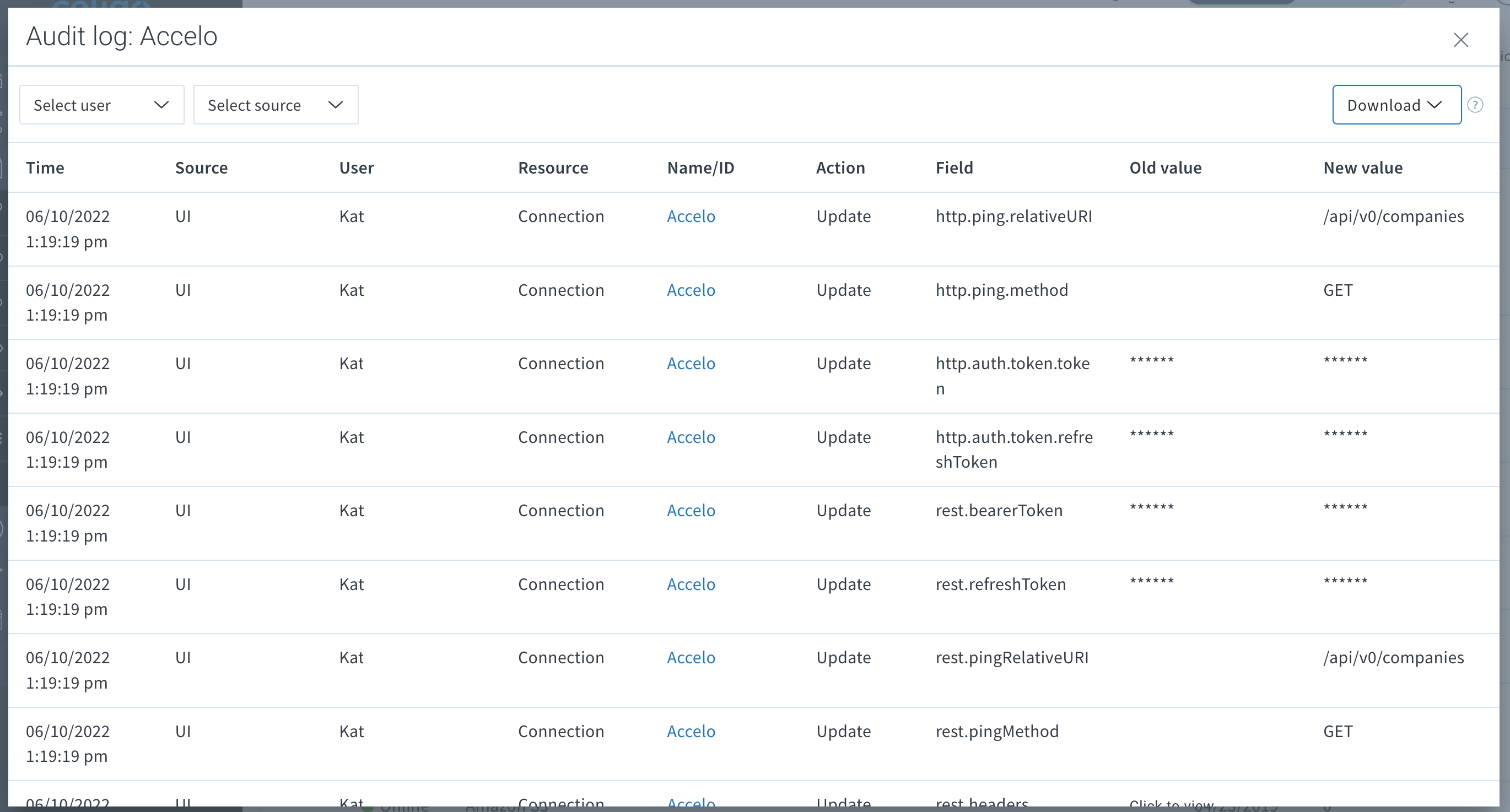Image resolution: width=1510 pixels, height=812 pixels.
Task: Click GET new value in rest.pingMethod row
Action: point(1338,731)
